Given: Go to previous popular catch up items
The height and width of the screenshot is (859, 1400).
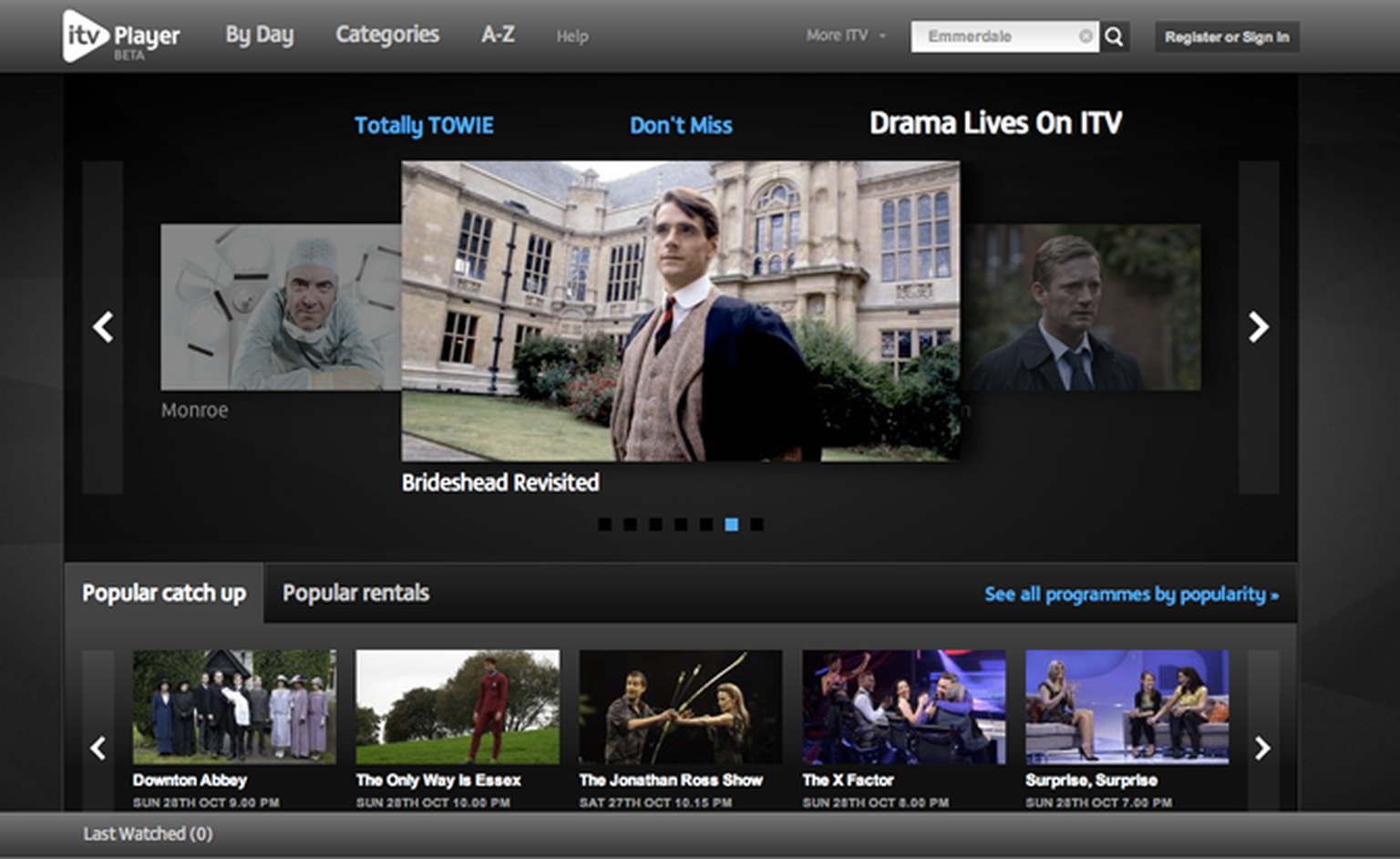Looking at the screenshot, I should tap(98, 749).
